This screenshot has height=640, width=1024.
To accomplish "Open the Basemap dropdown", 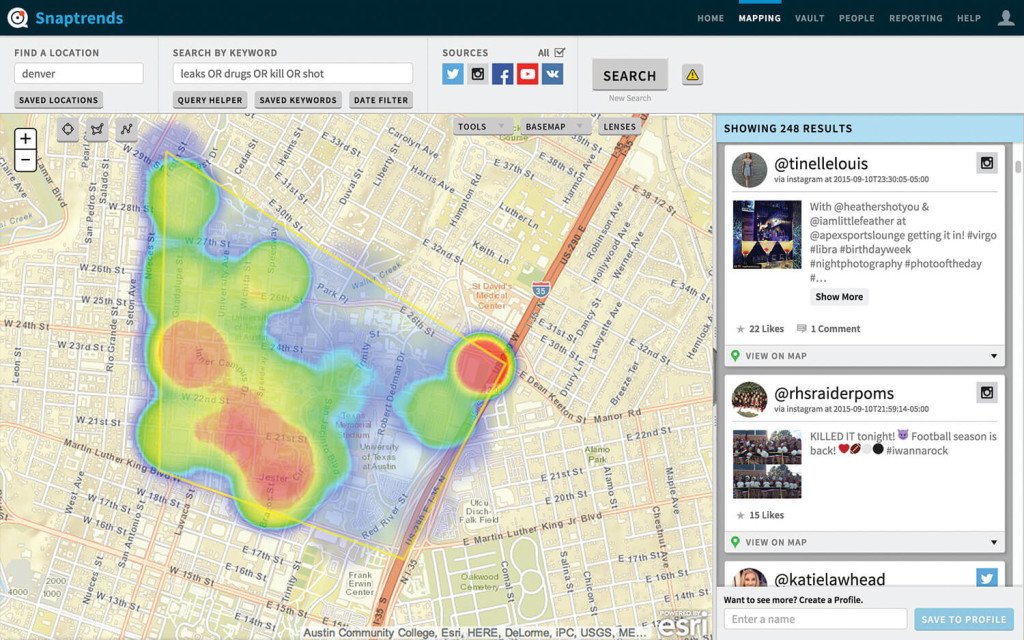I will click(x=556, y=127).
